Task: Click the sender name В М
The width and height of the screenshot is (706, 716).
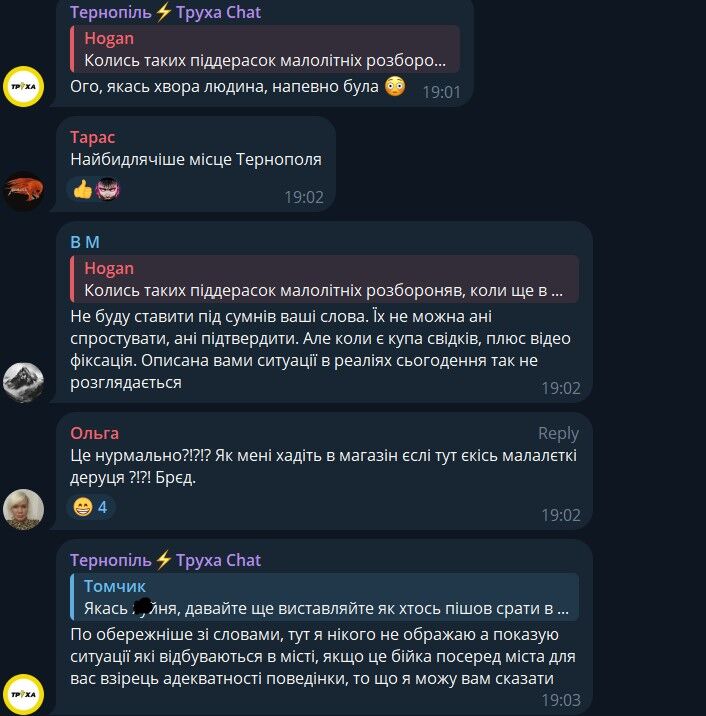Action: tap(85, 242)
